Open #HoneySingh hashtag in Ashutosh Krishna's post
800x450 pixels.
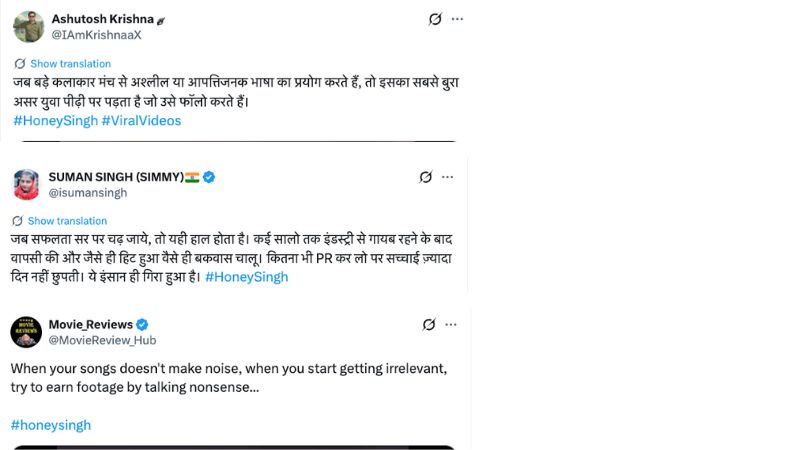[56, 121]
